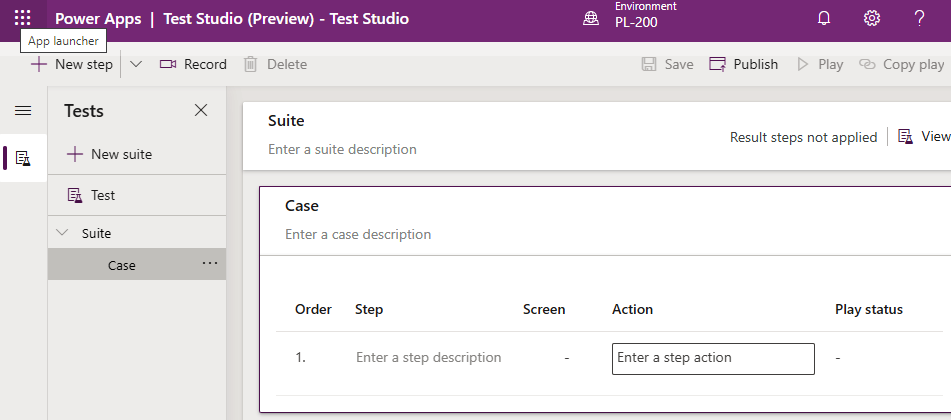Open the notifications bell
This screenshot has width=951, height=420.
(824, 18)
